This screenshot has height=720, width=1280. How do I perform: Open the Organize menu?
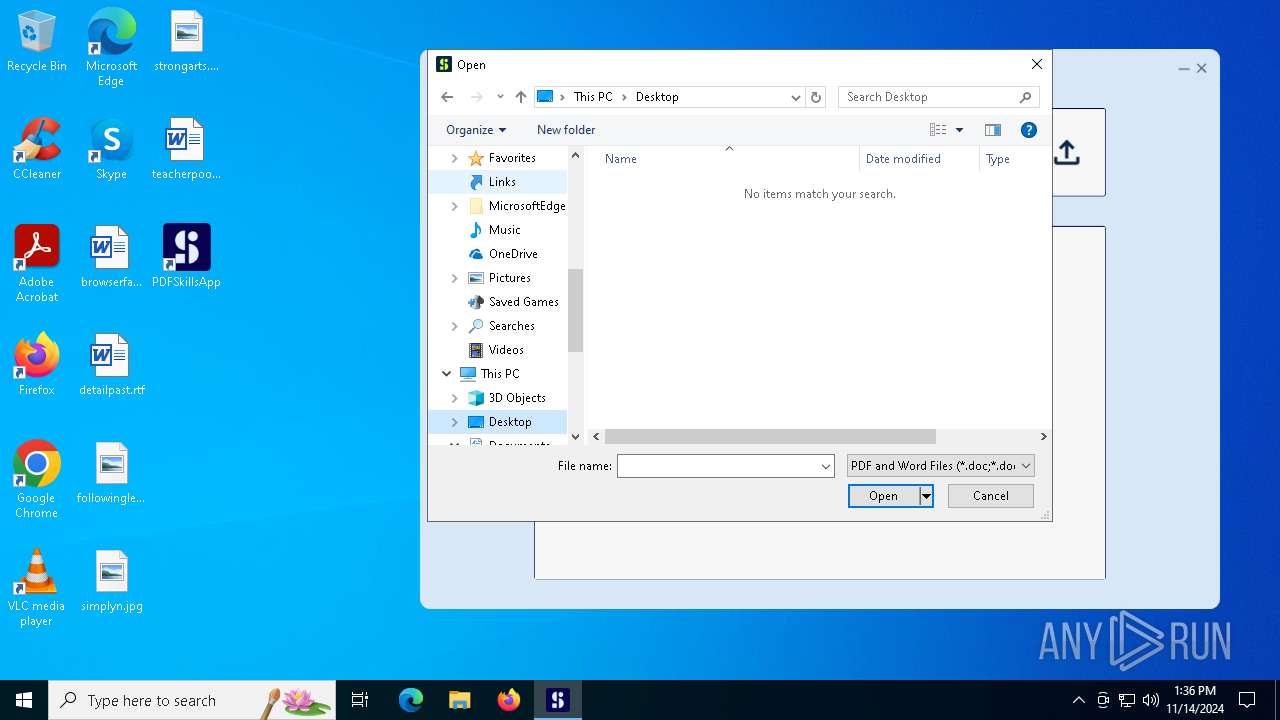coord(475,130)
